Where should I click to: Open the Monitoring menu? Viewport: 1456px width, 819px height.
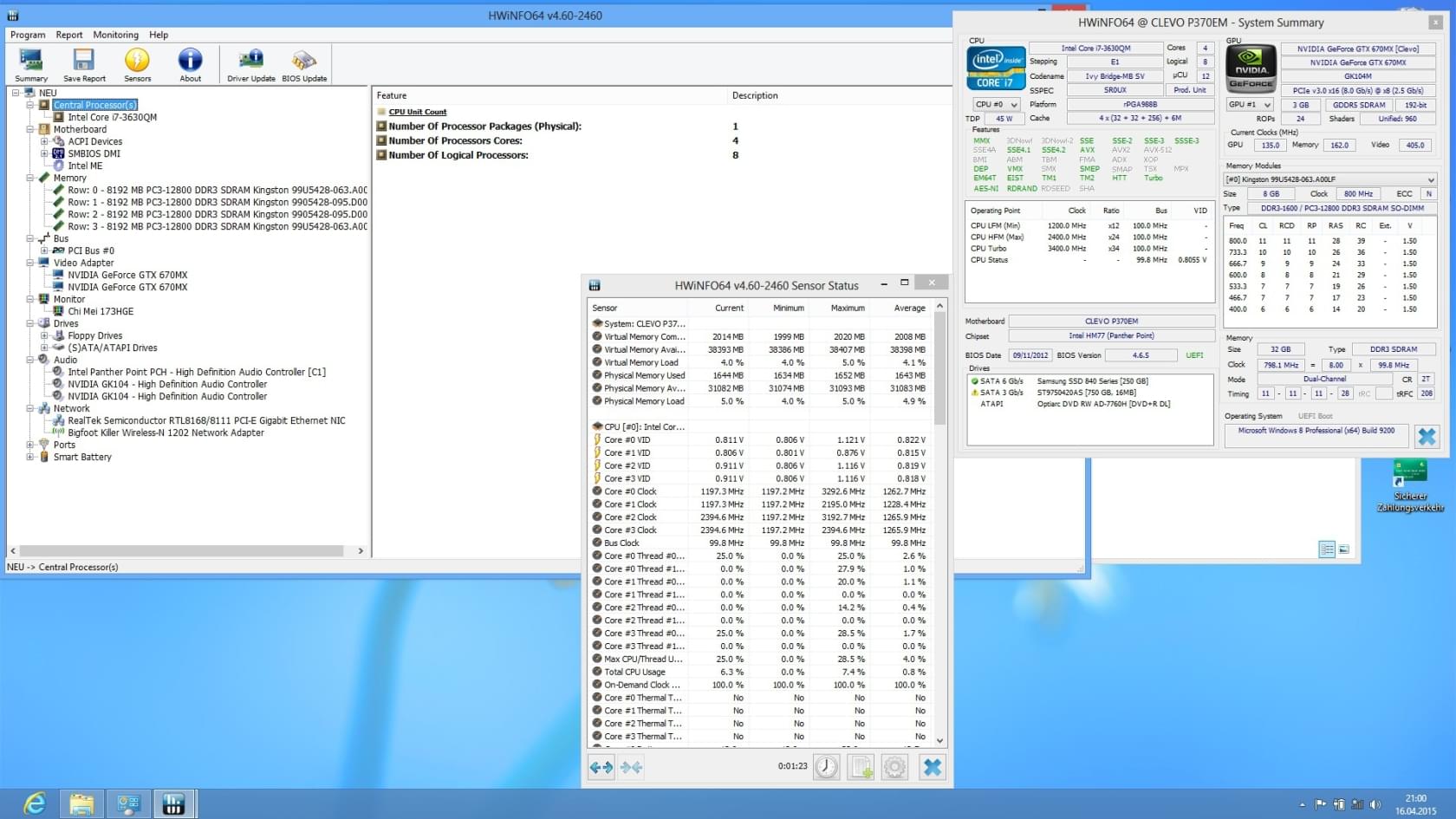point(115,35)
